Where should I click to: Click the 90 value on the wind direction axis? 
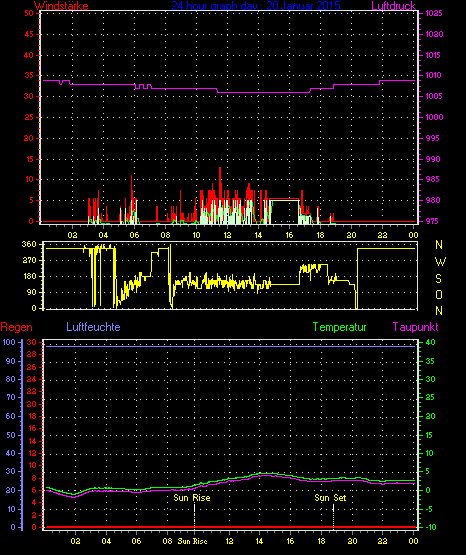(31, 292)
